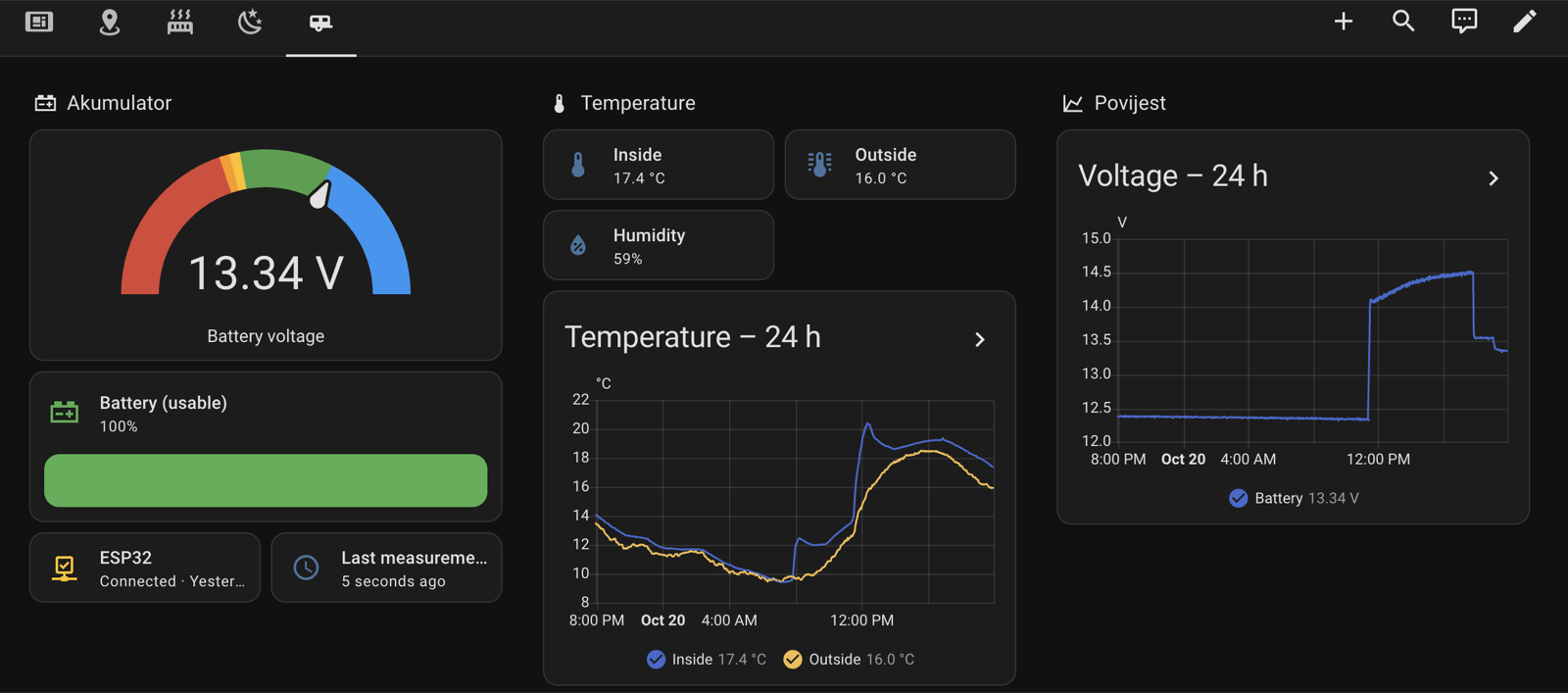Switch to the heating radiator view tab
This screenshot has height=693, width=1568.
(x=180, y=22)
